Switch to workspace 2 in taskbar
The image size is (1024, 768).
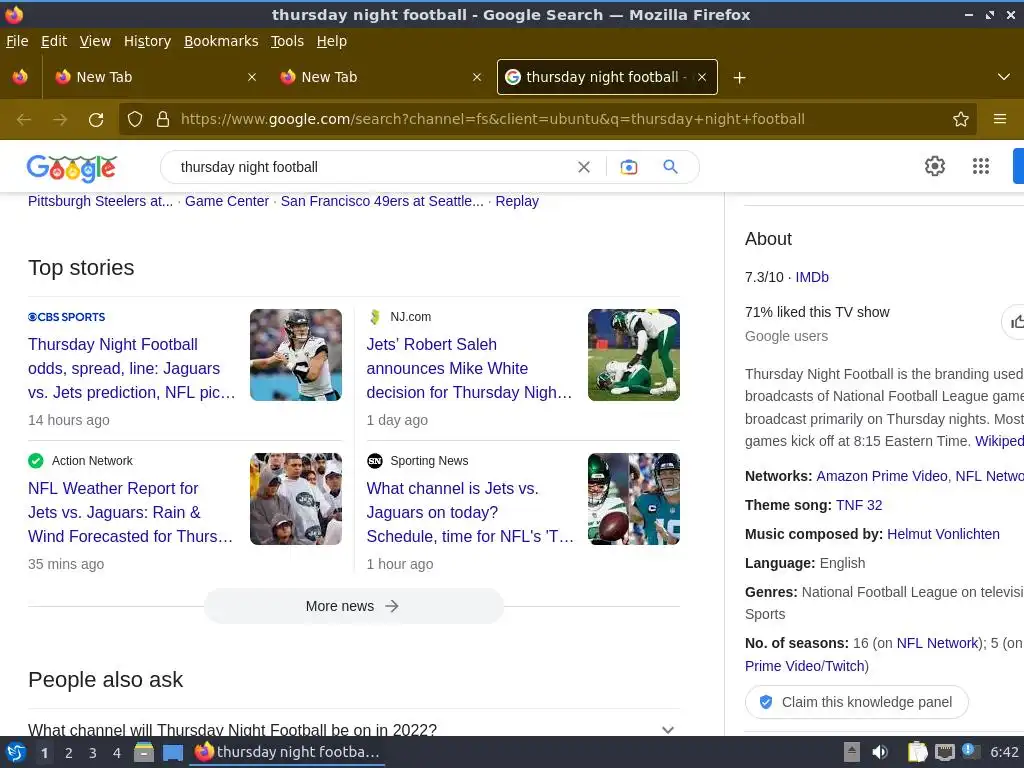pos(68,753)
